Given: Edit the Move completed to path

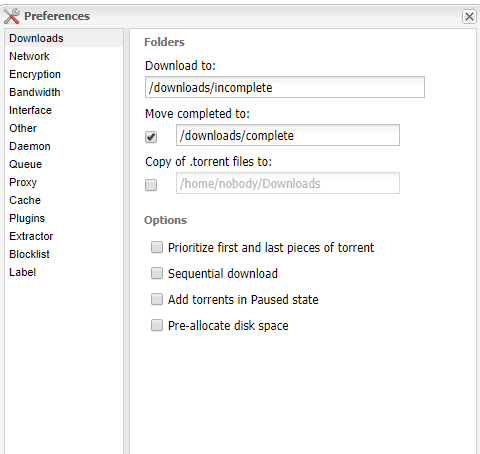Looking at the screenshot, I should coord(288,135).
